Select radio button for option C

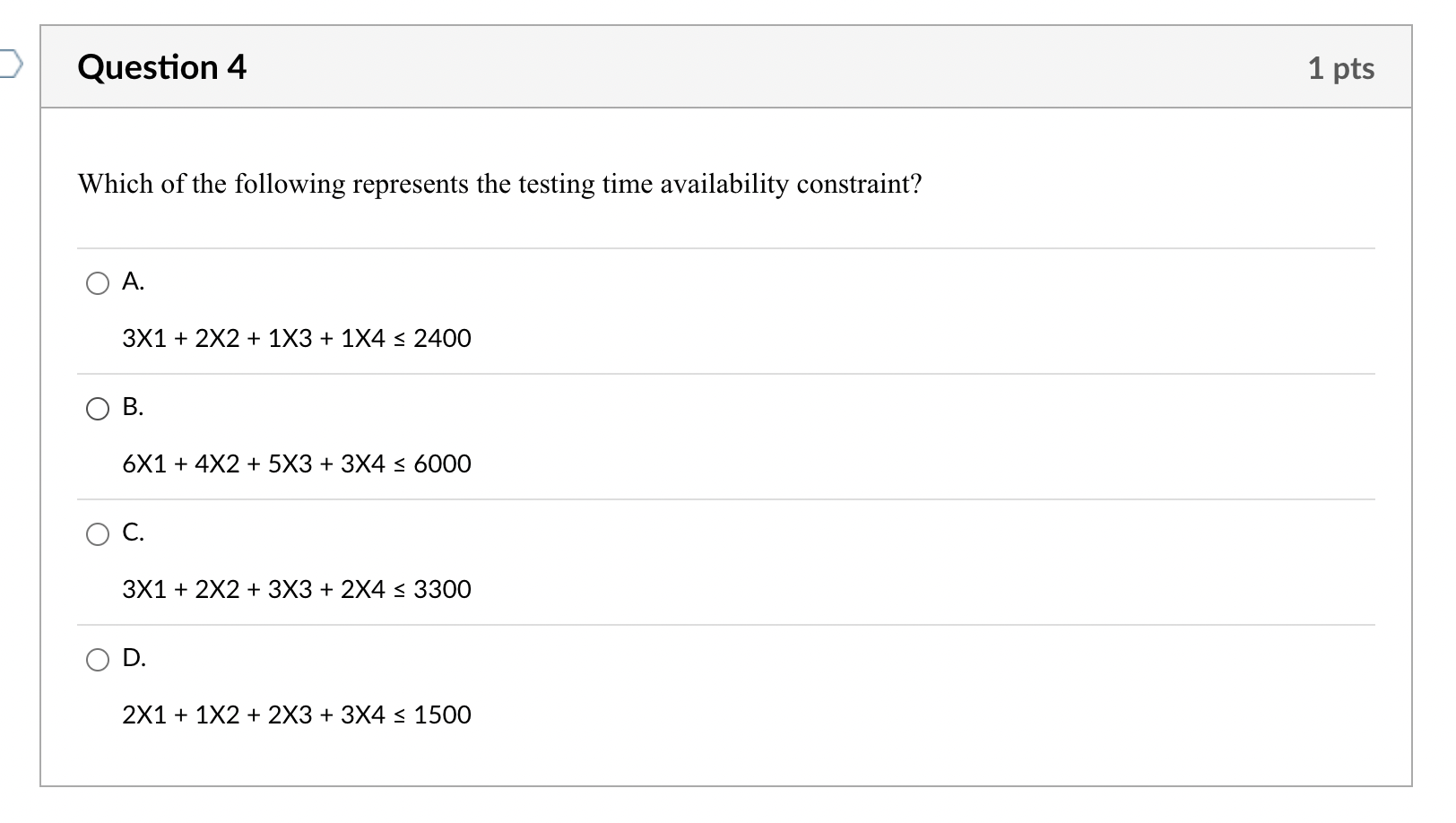(x=98, y=535)
